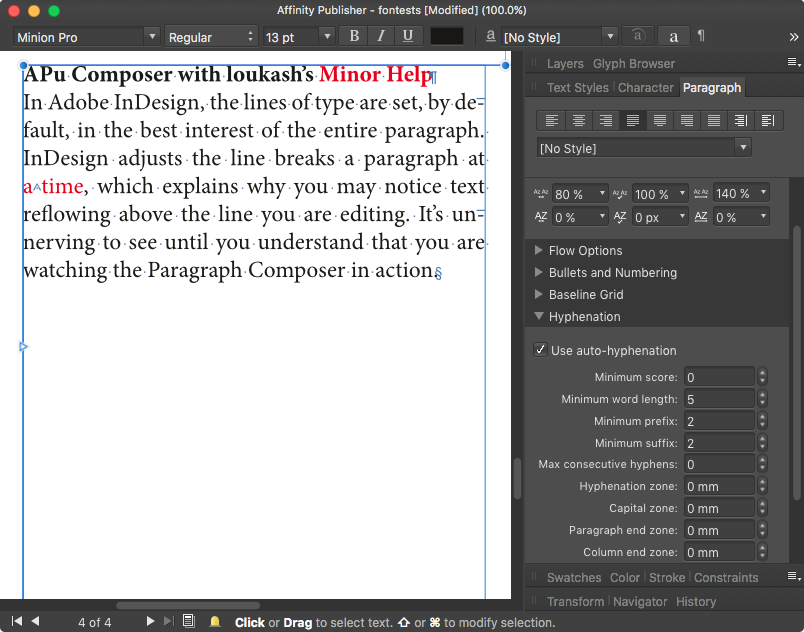The height and width of the screenshot is (632, 804).
Task: Switch to the Text Styles tab
Action: (577, 88)
